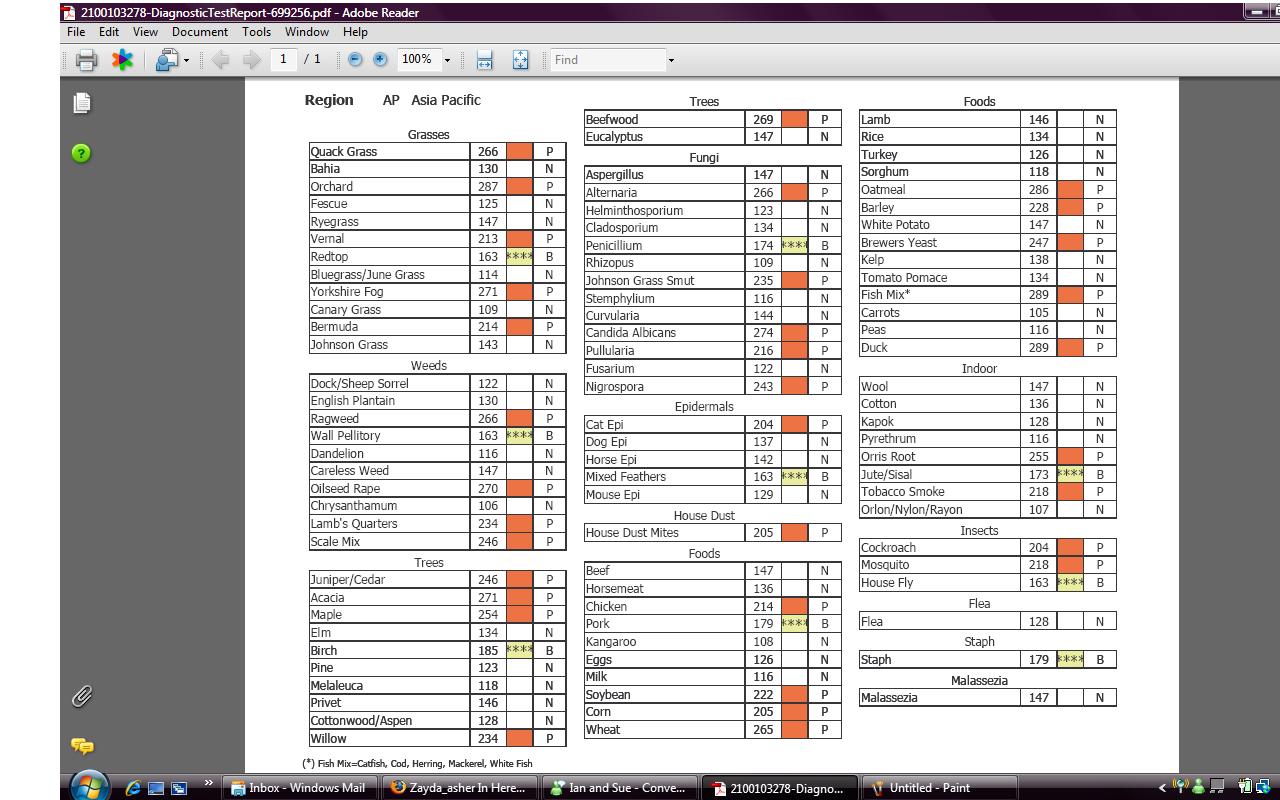Screen dimensions: 1280x800
Task: Click the page number input box
Action: (x=283, y=60)
